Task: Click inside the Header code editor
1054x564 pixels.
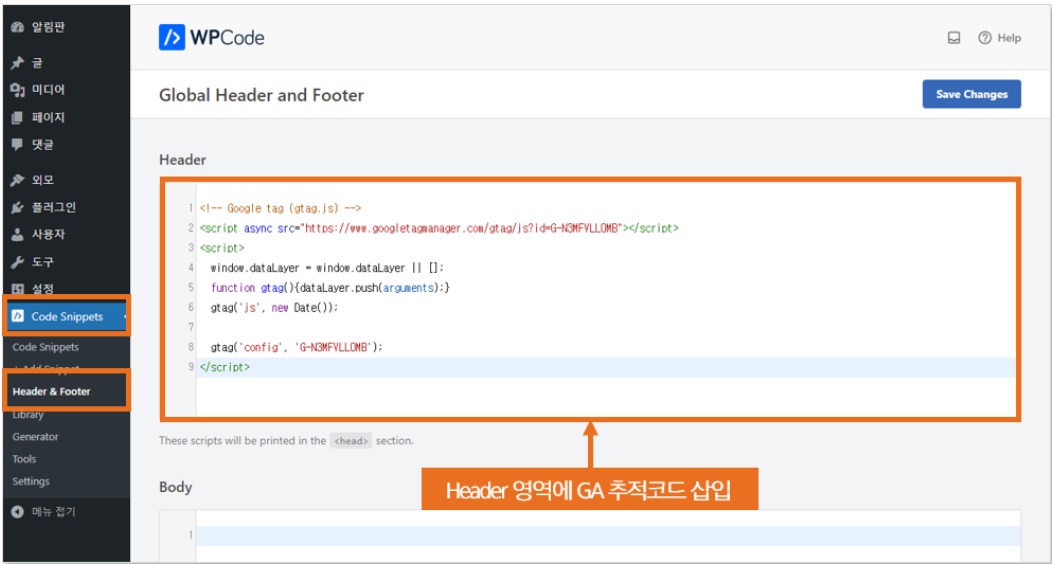Action: [x=590, y=299]
